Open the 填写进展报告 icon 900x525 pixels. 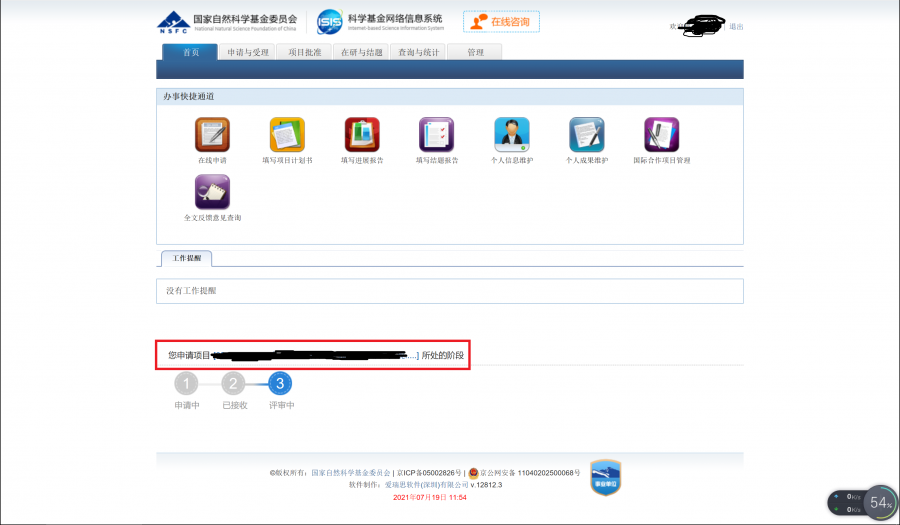[362, 134]
